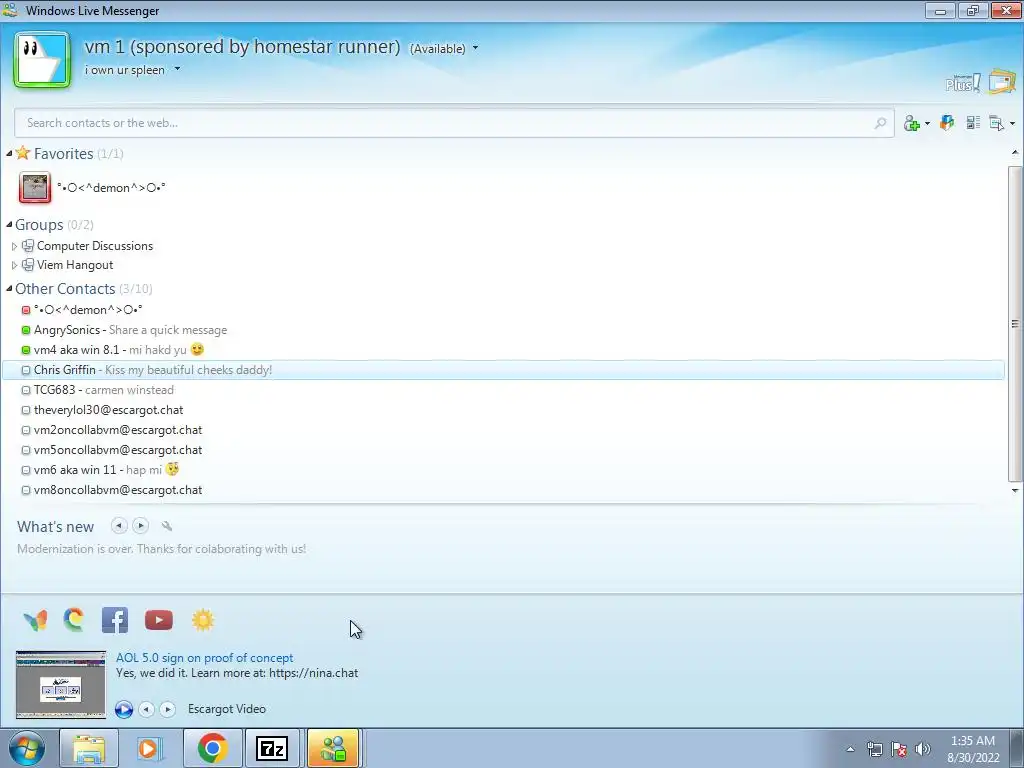Screen dimensions: 1024x768
Task: Select Chris Griffin contact
Action: (x=503, y=370)
